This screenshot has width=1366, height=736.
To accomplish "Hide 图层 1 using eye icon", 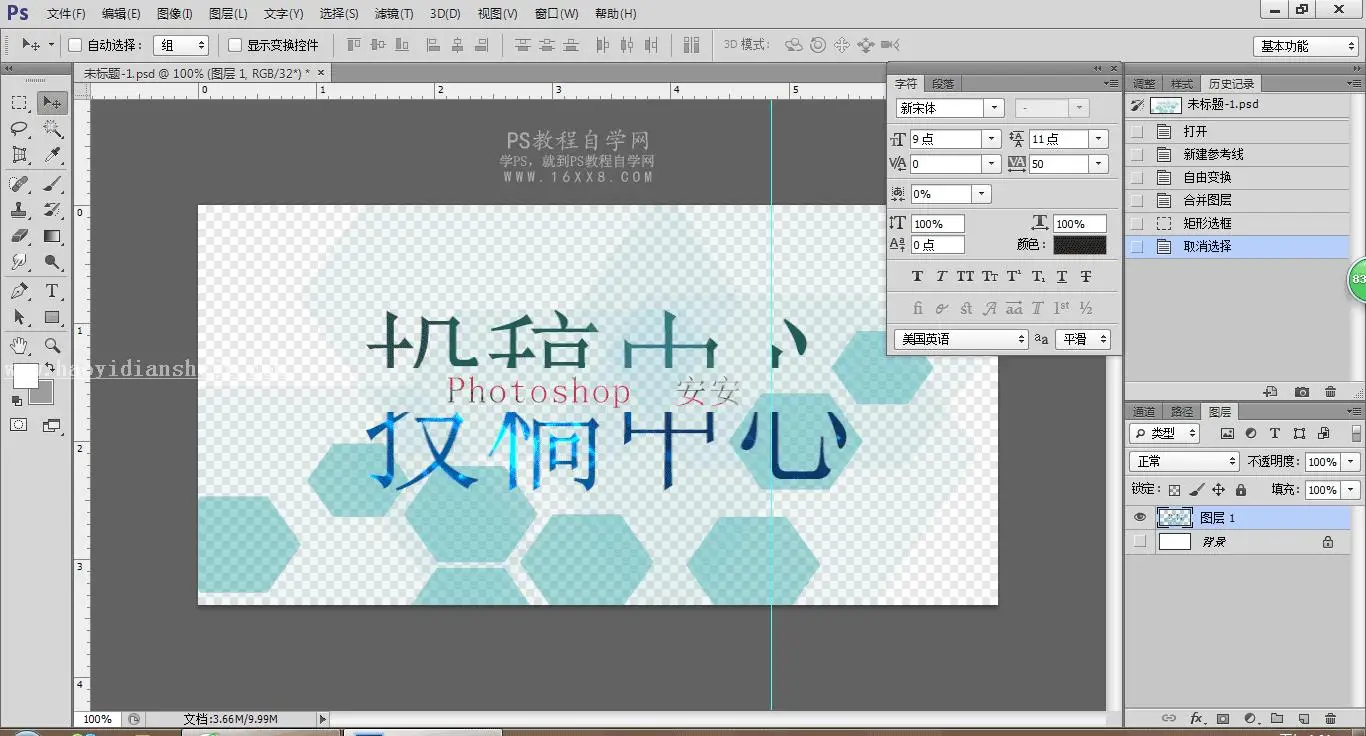I will 1139,517.
